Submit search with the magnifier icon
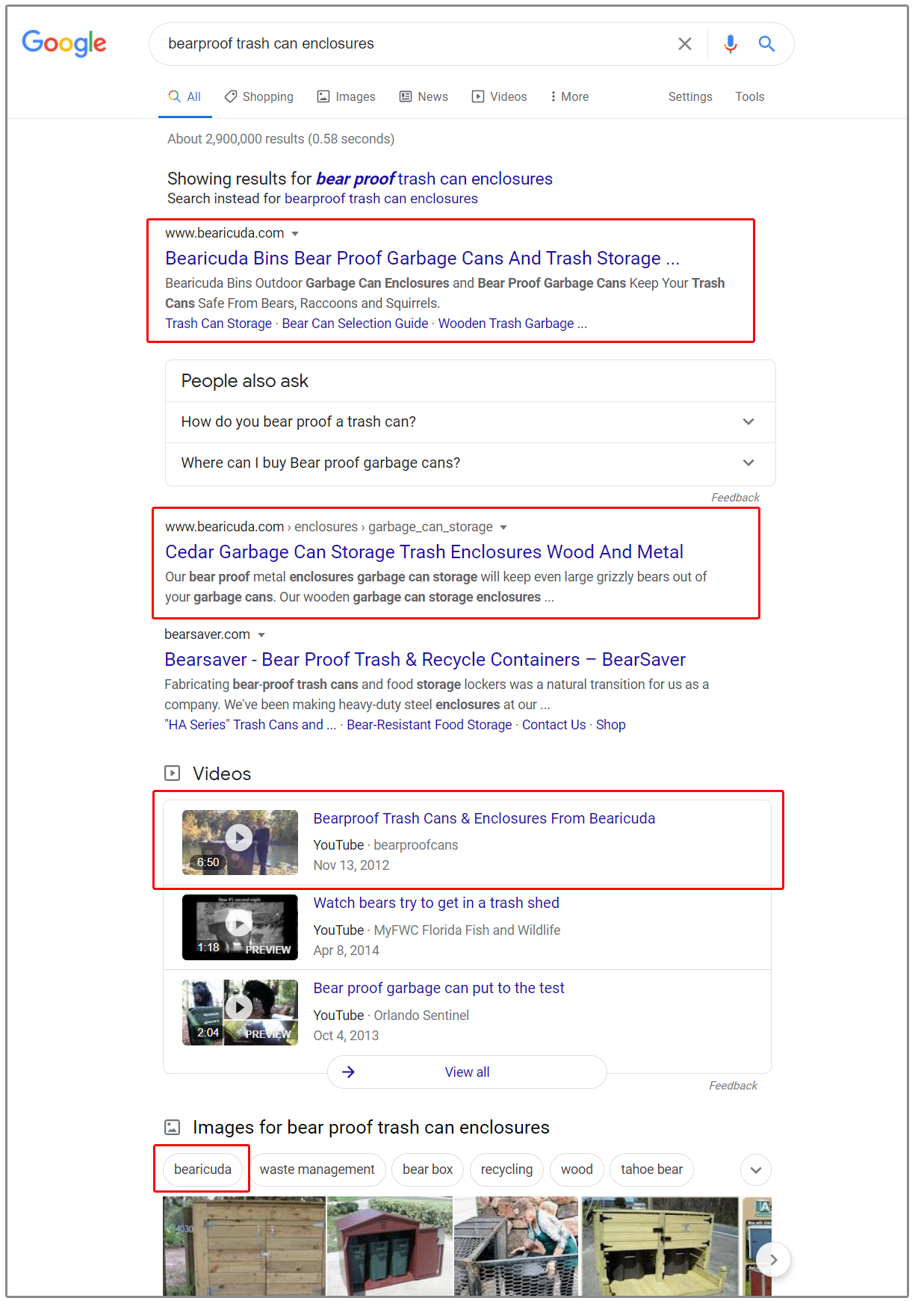 click(766, 43)
